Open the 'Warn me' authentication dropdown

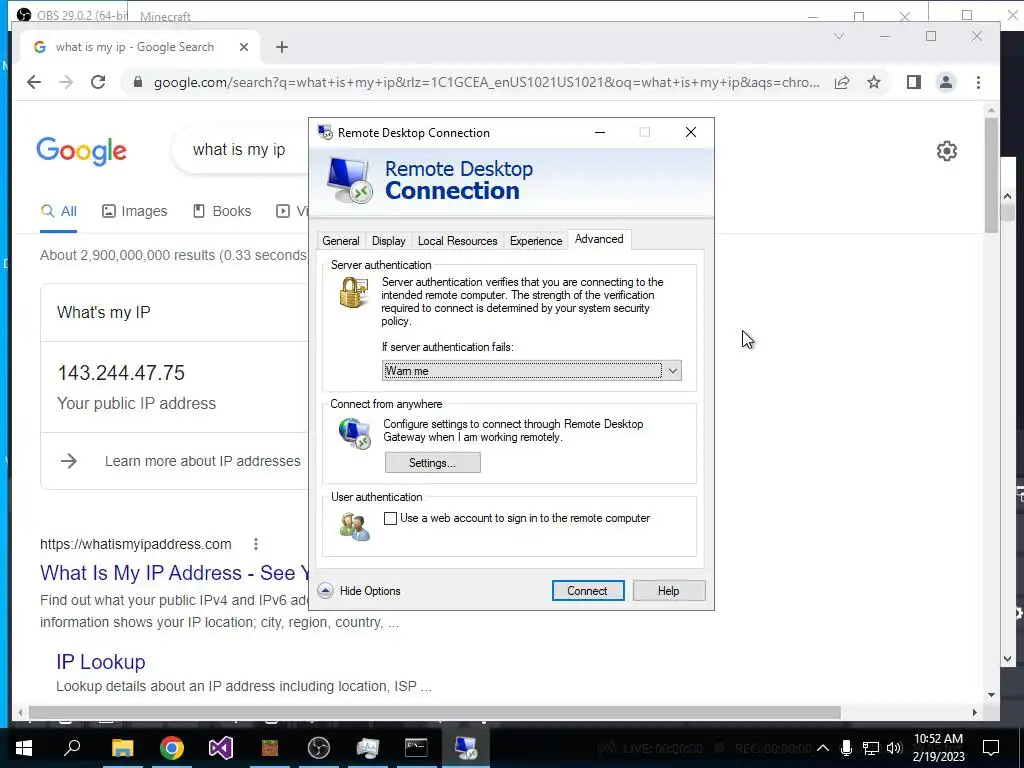[x=532, y=371]
